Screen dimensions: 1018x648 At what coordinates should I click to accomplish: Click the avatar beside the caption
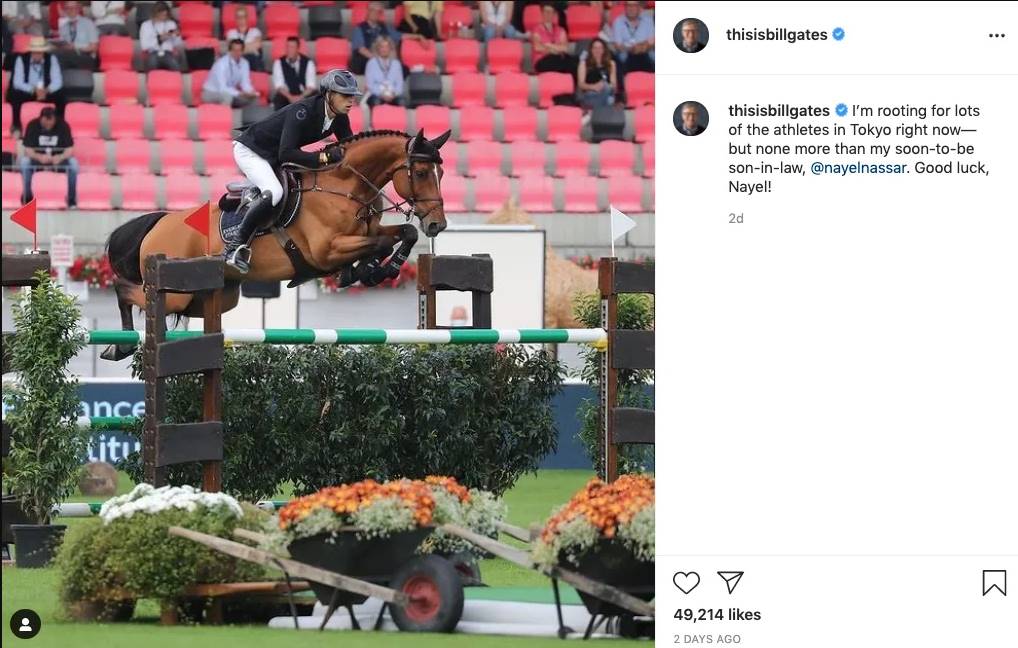pyautogui.click(x=691, y=118)
